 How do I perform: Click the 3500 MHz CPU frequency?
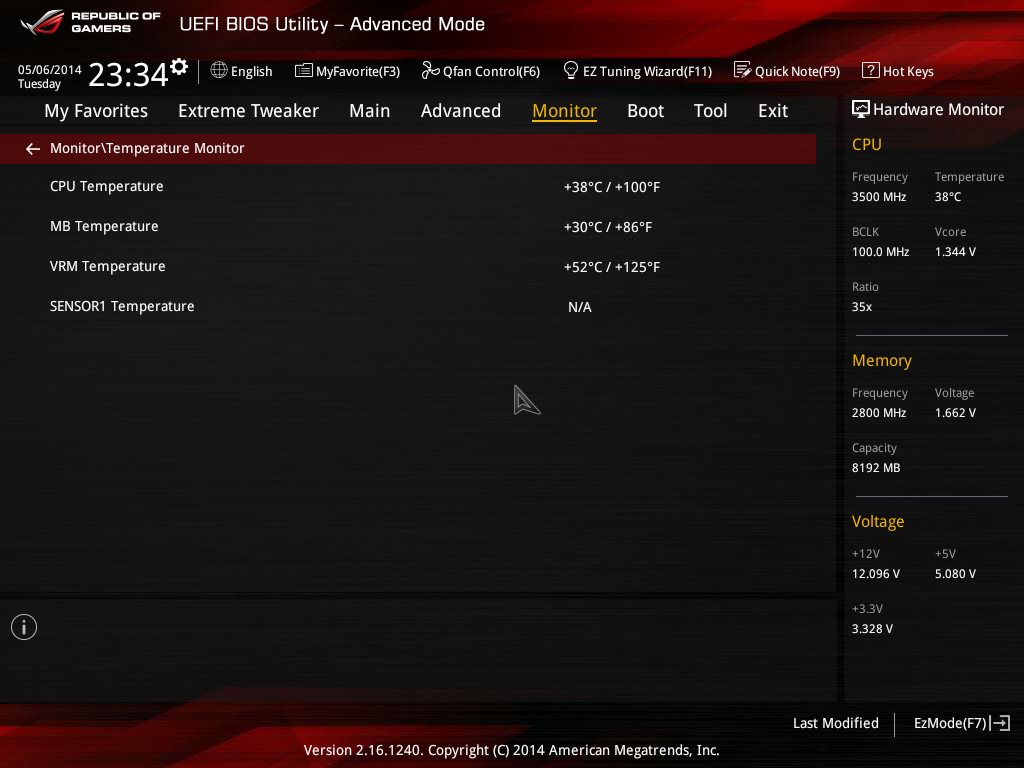[x=879, y=197]
